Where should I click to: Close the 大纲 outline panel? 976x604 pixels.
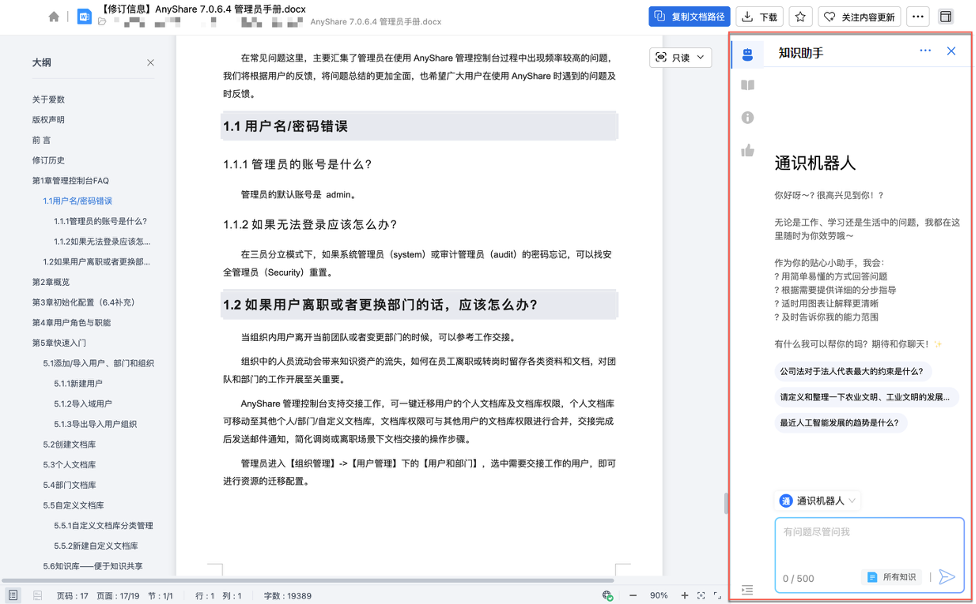coord(150,62)
